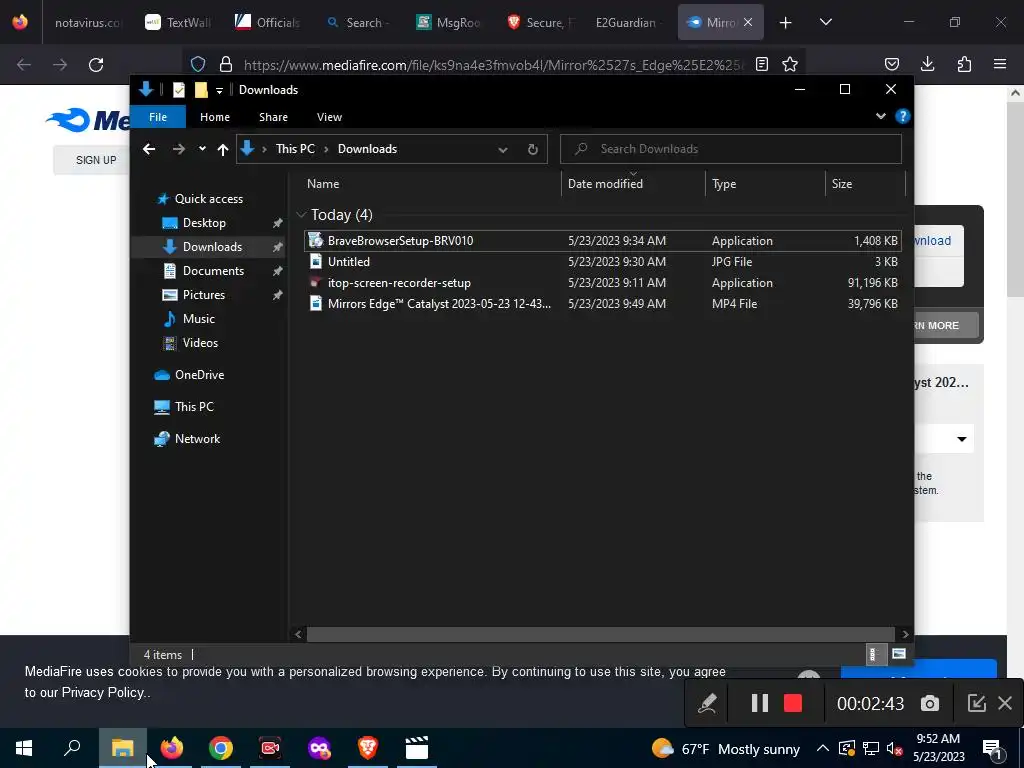This screenshot has width=1024, height=768.
Task: Select the itop-screen-recorder-setup file
Action: tap(603, 283)
